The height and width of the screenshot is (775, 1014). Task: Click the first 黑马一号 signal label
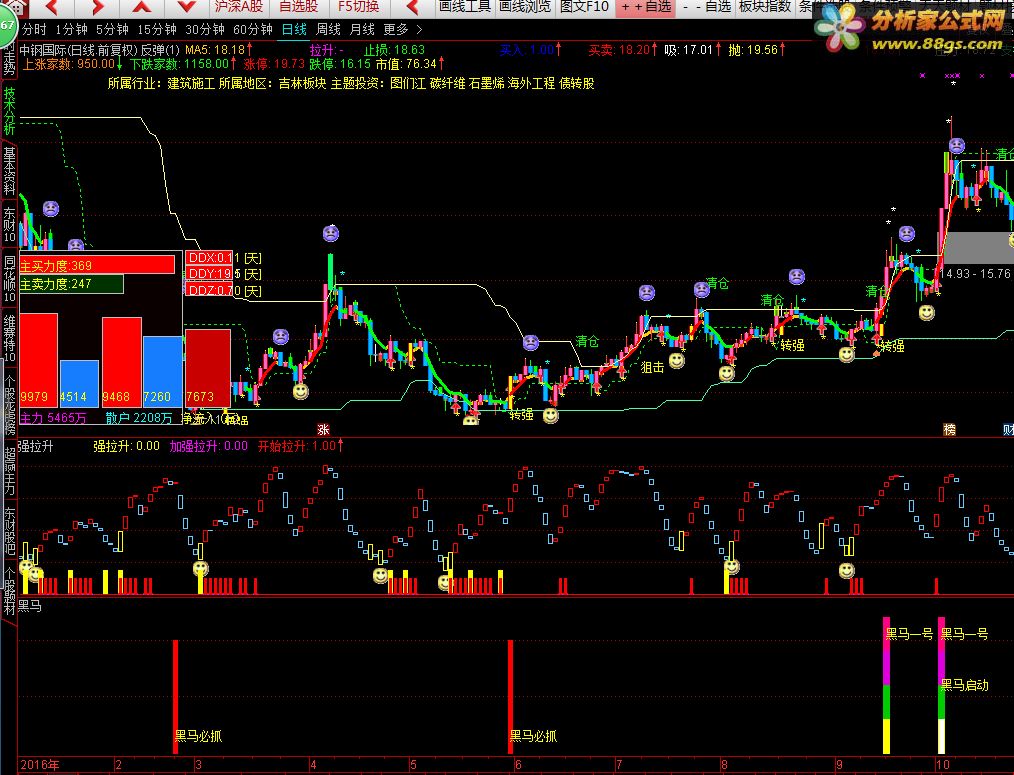(x=909, y=634)
